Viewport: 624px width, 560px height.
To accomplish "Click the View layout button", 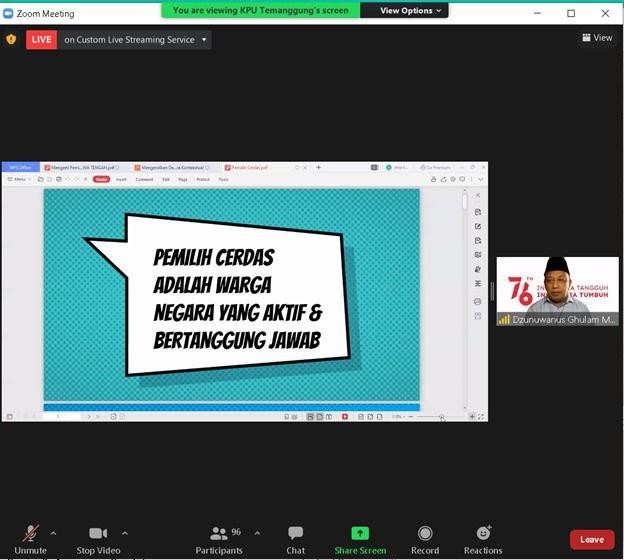I will (596, 38).
